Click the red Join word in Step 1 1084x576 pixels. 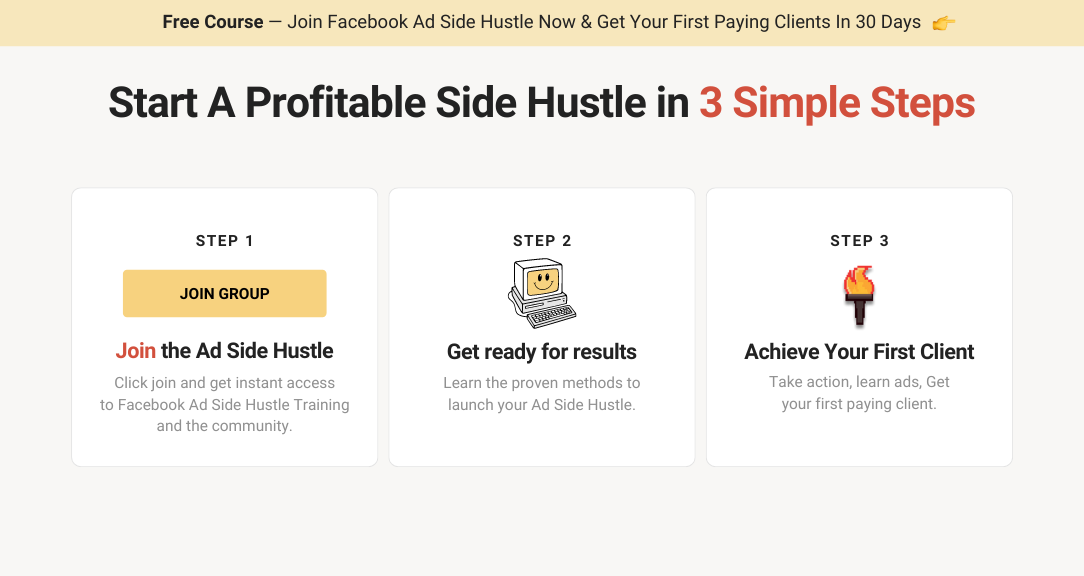(x=135, y=351)
